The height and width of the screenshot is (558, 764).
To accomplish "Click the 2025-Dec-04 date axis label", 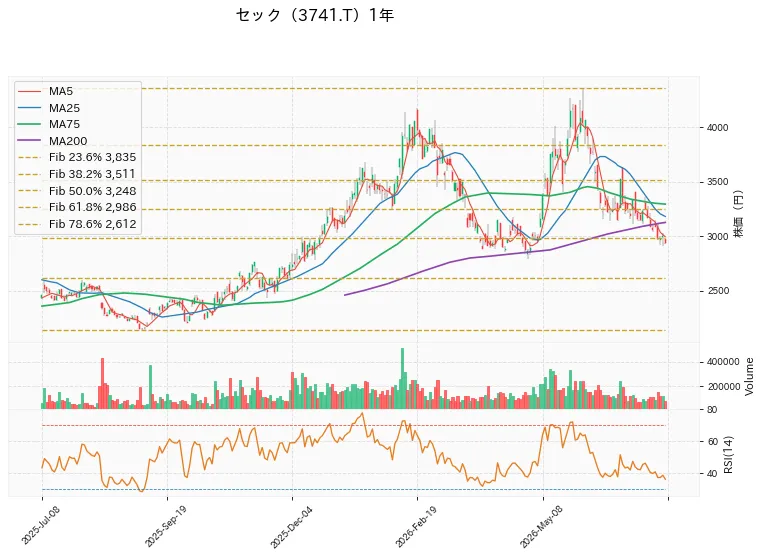I will (291, 526).
